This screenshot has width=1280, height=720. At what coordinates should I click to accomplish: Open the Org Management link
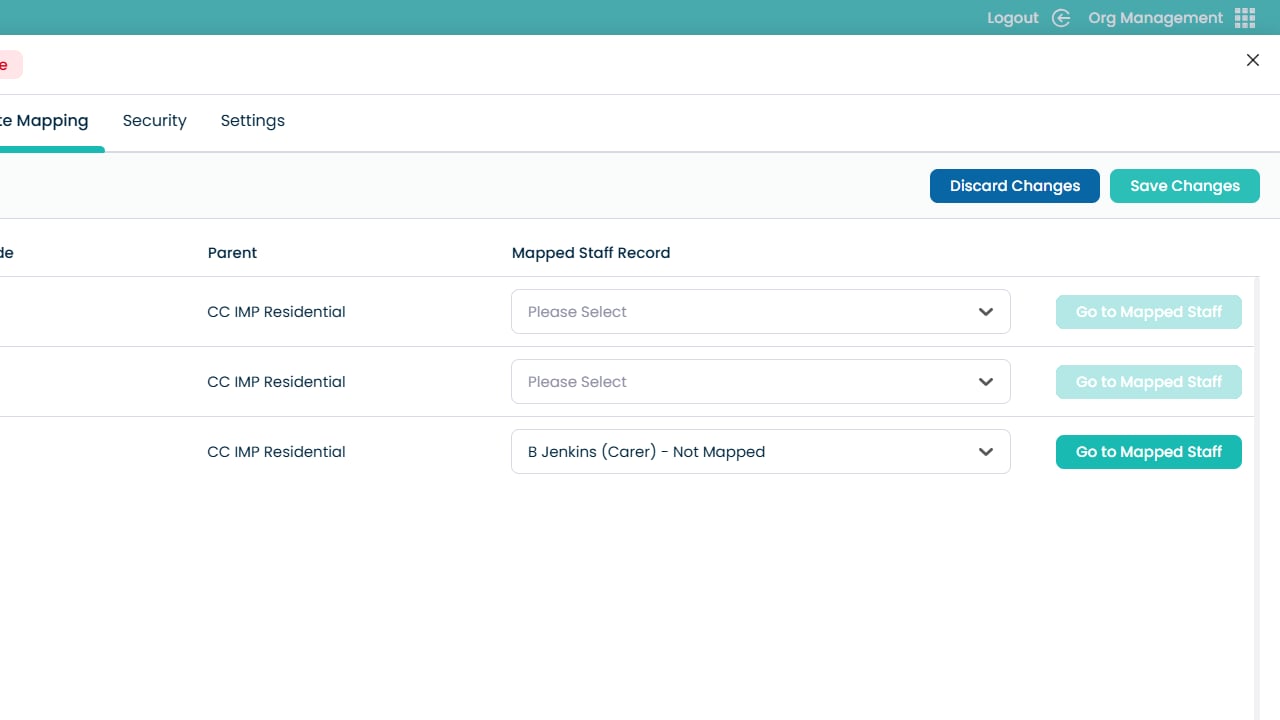(x=1155, y=18)
